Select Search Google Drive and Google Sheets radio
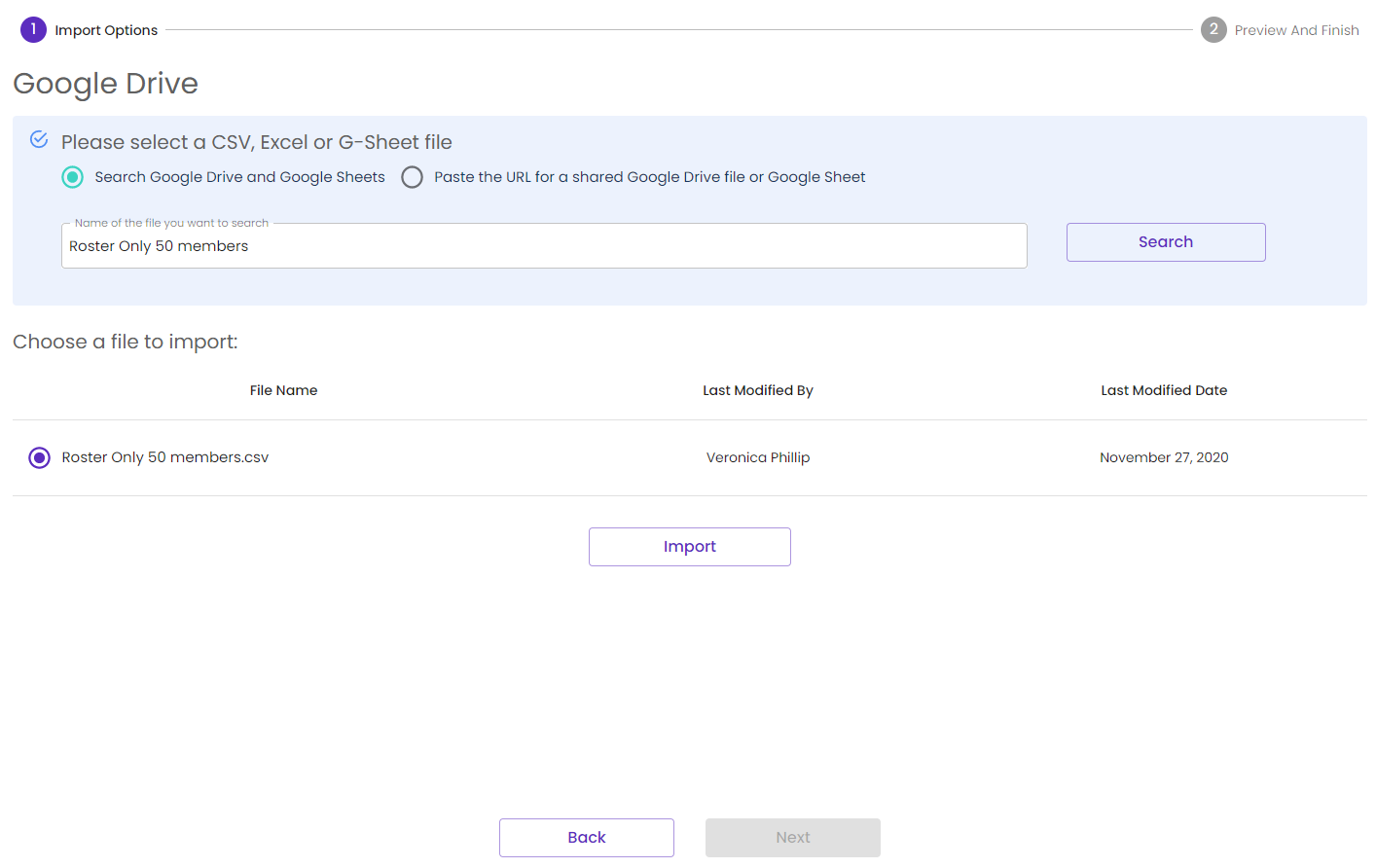The height and width of the screenshot is (868, 1376). point(73,177)
